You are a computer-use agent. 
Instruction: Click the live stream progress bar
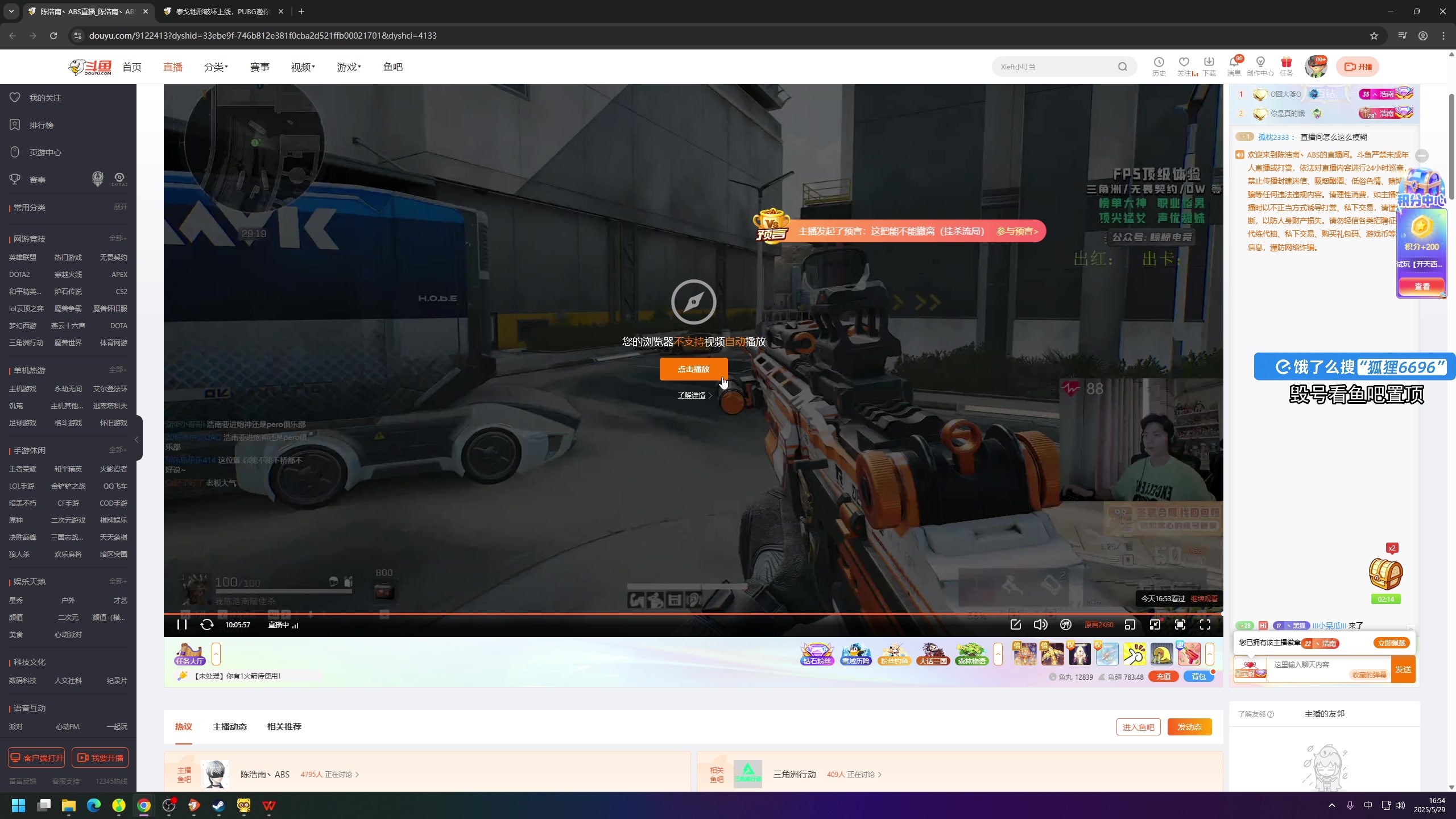(693, 614)
